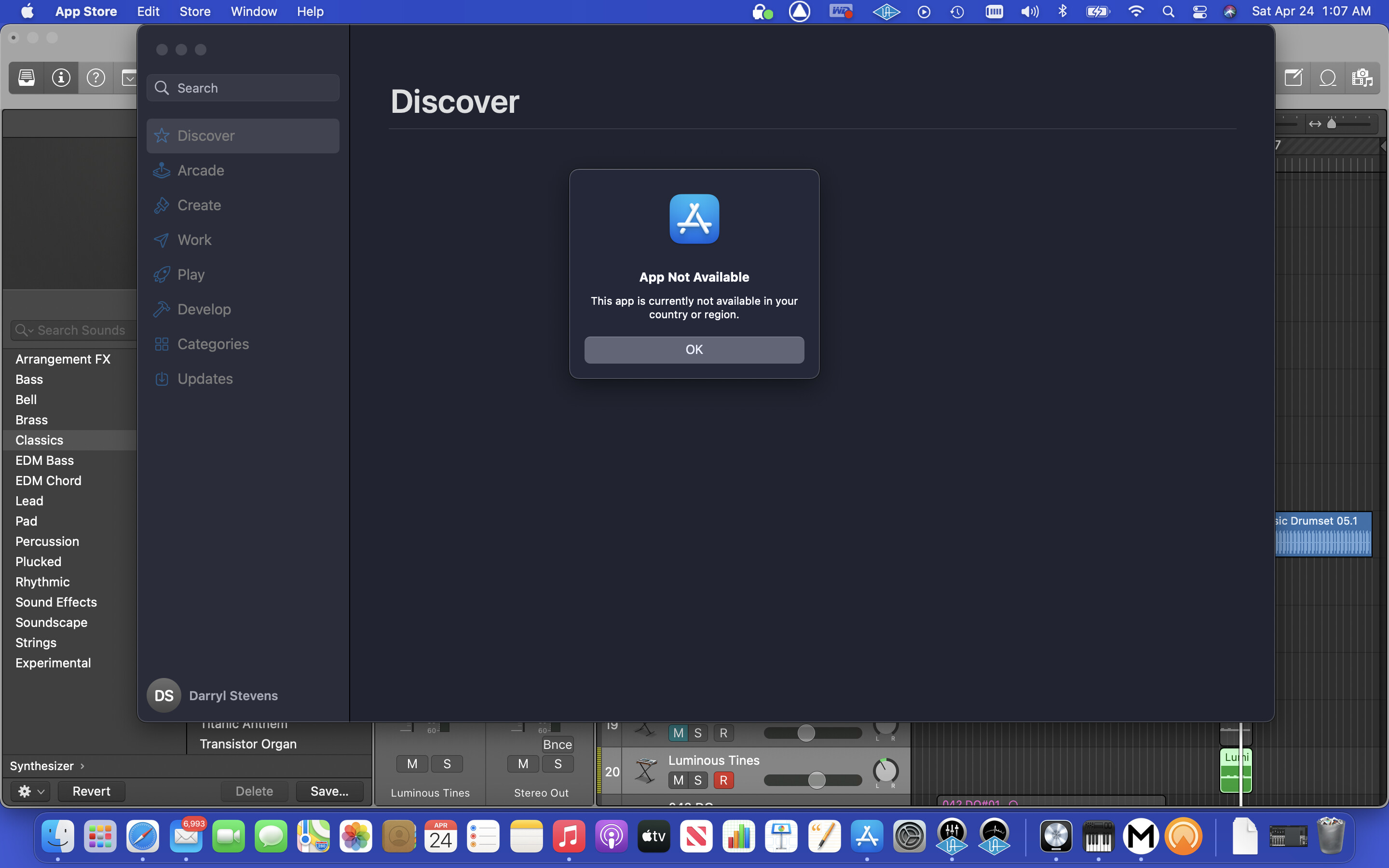This screenshot has width=1389, height=868.
Task: Click Save... button in Logic library
Action: (329, 791)
